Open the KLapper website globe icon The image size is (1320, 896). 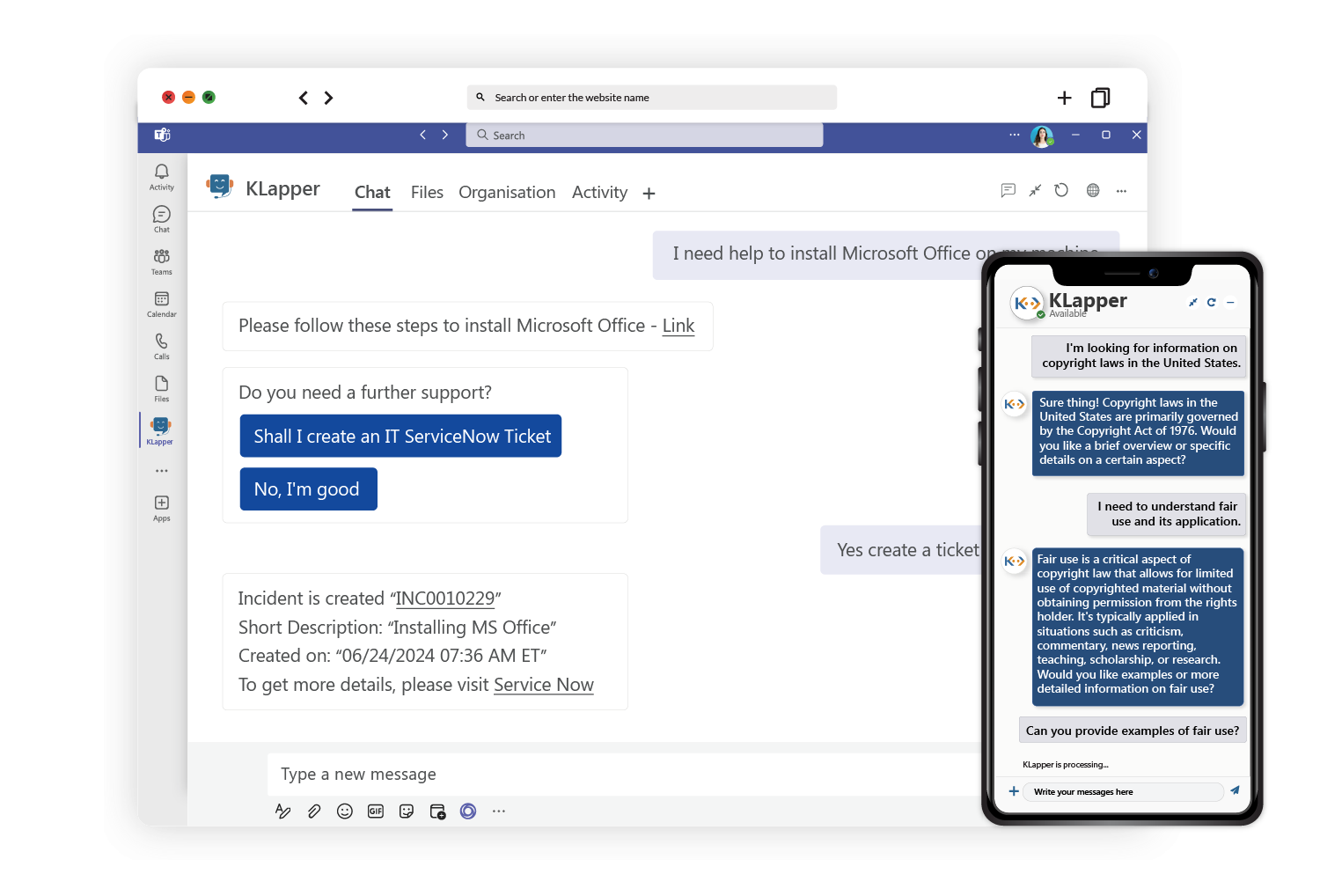pyautogui.click(x=1093, y=190)
